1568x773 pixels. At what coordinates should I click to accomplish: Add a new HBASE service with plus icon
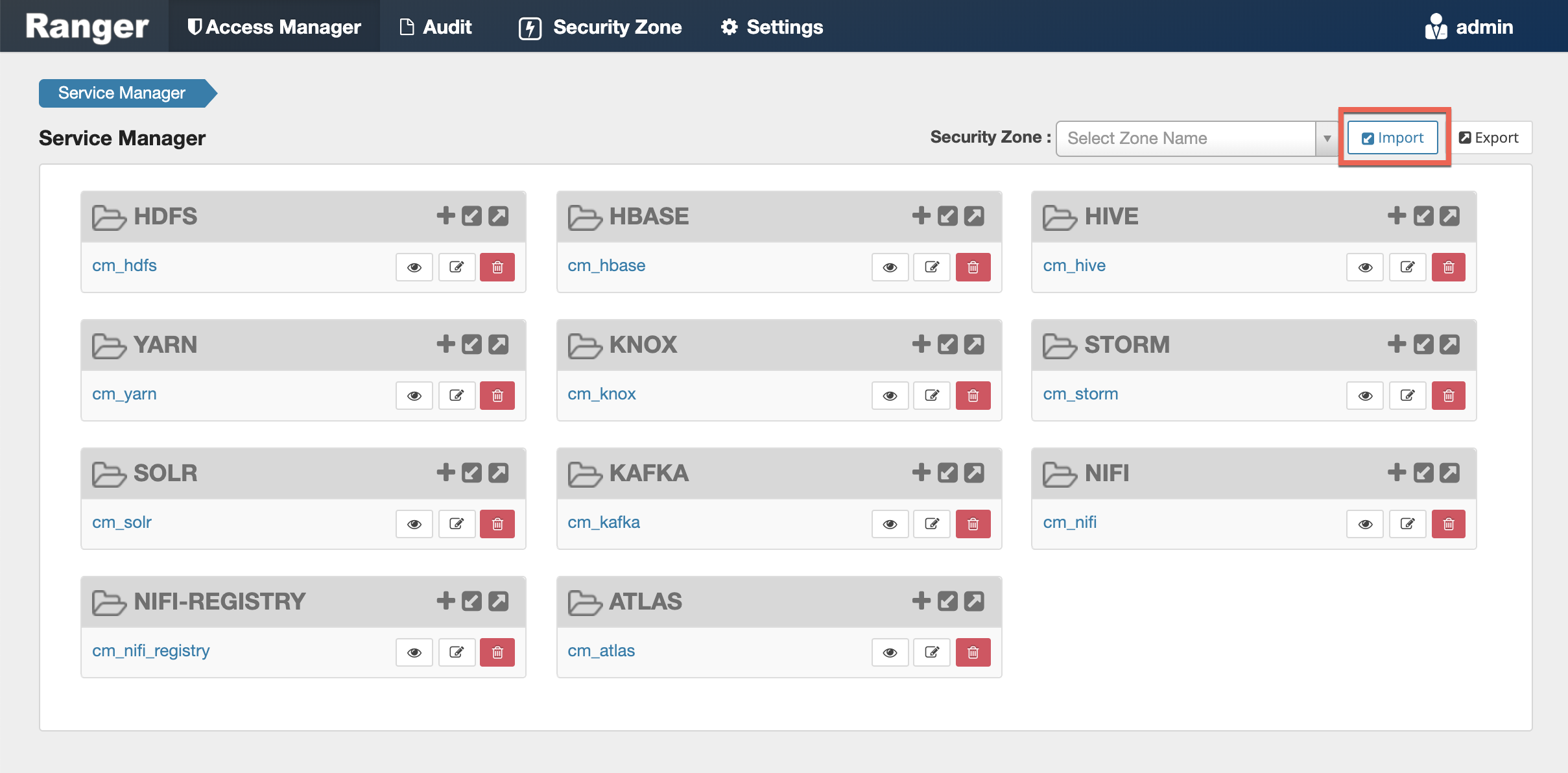(921, 215)
